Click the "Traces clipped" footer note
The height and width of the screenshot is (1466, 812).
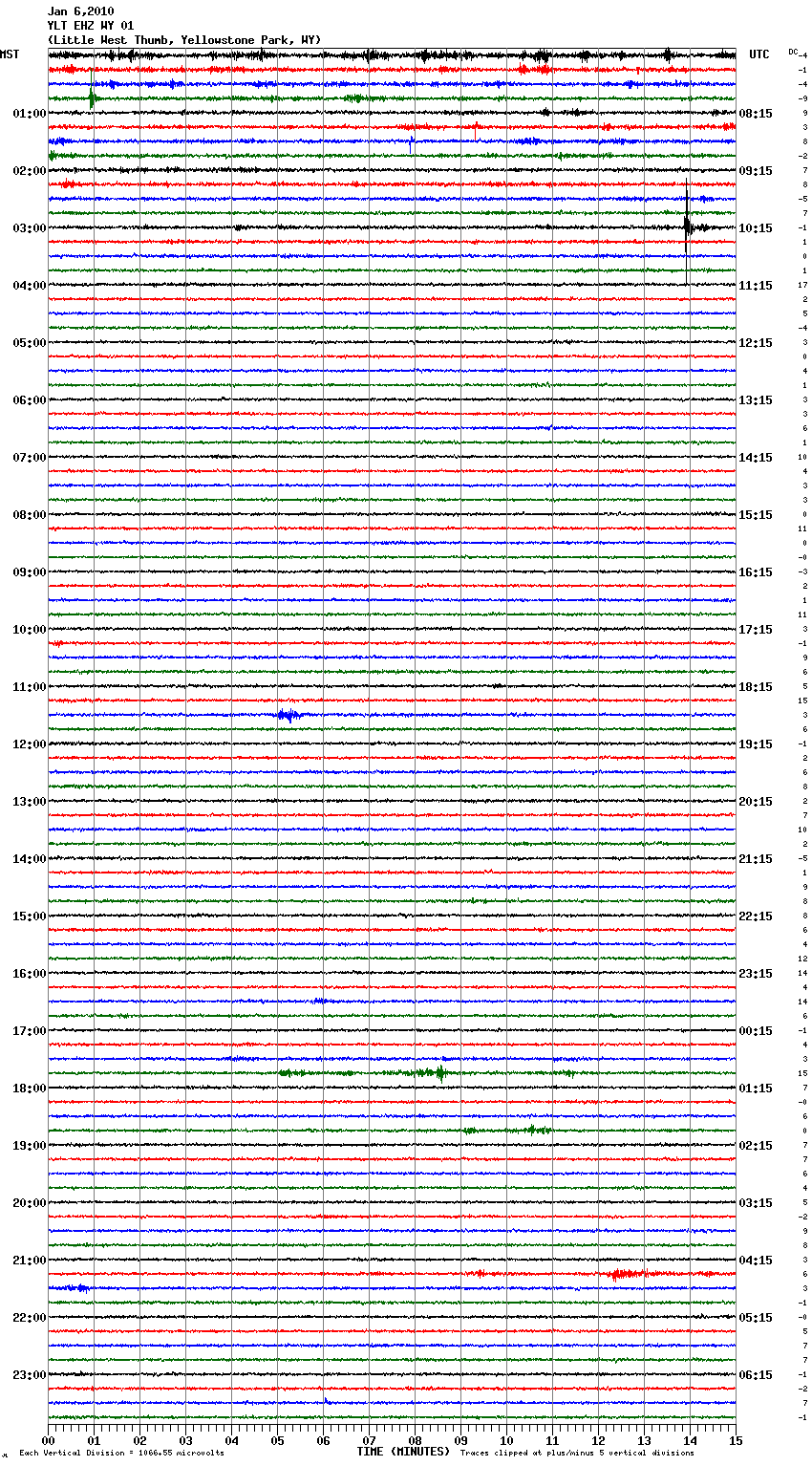point(577,1454)
